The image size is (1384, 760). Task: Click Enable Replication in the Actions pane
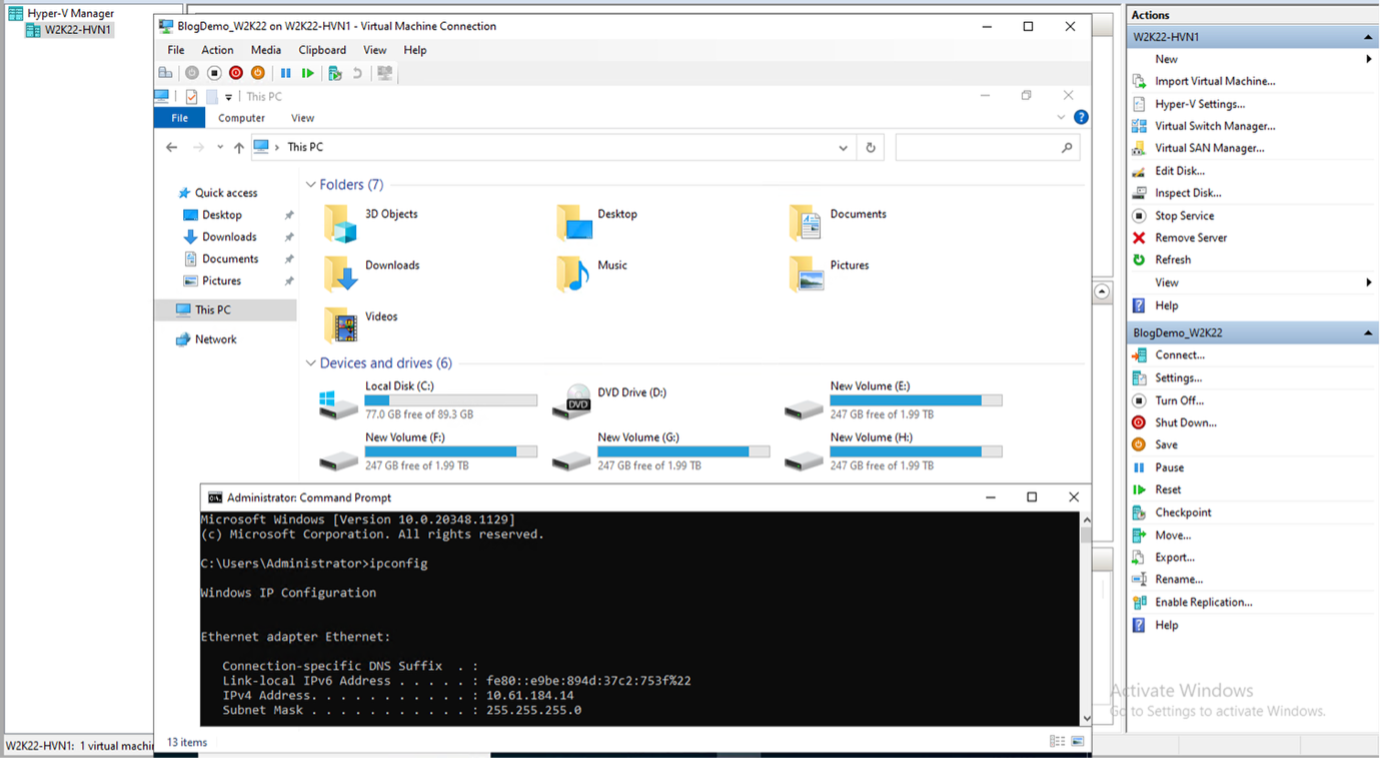1204,603
